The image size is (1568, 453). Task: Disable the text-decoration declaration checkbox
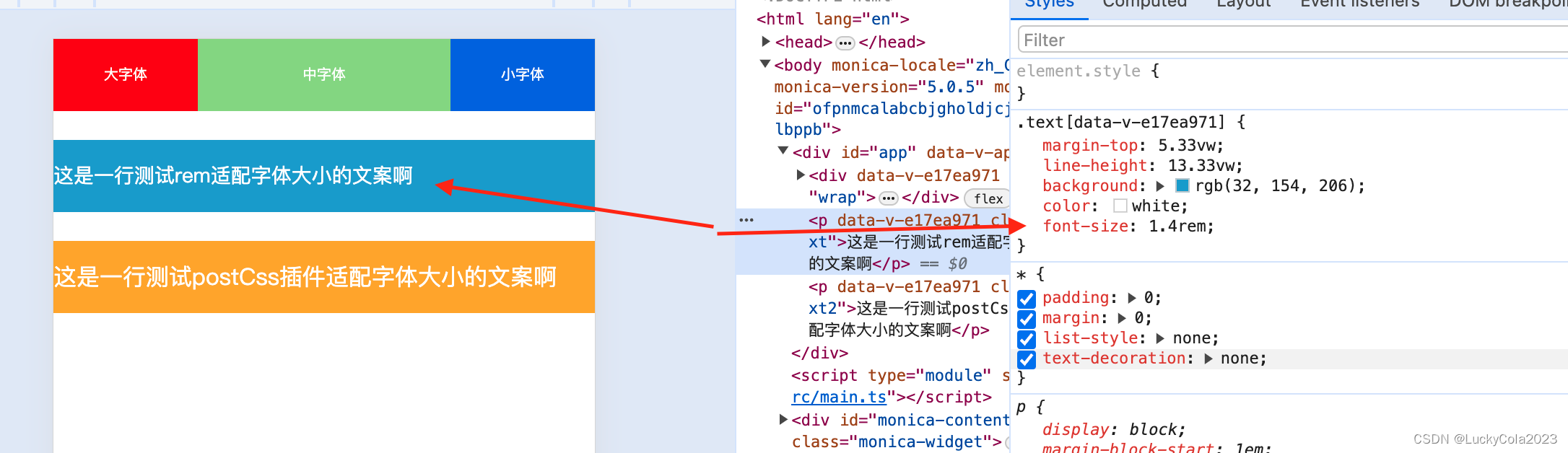coord(1027,359)
